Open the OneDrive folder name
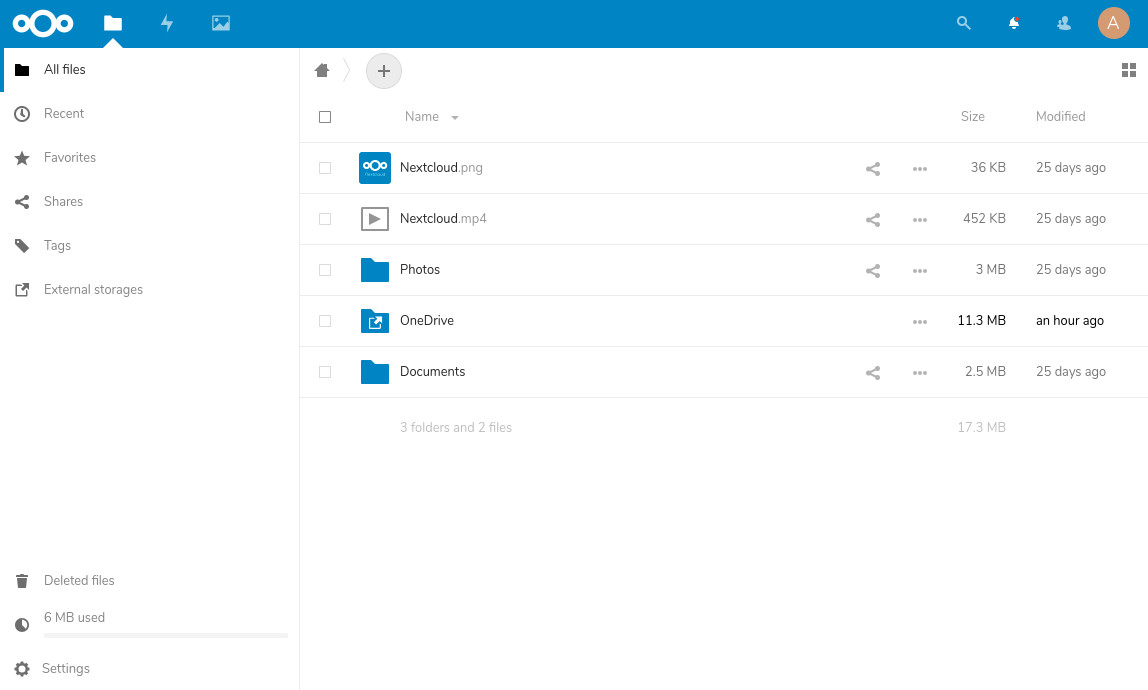Viewport: 1148px width, 690px height. (x=427, y=321)
